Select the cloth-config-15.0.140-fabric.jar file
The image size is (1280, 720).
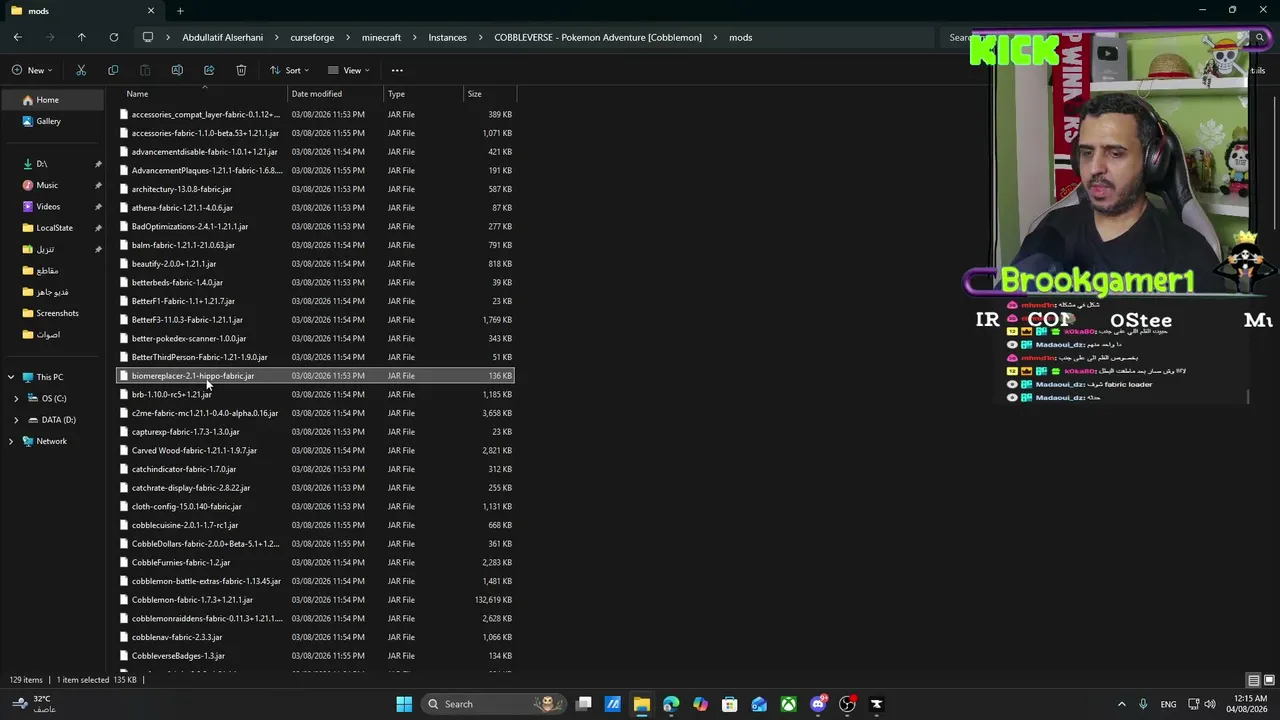tap(316, 506)
